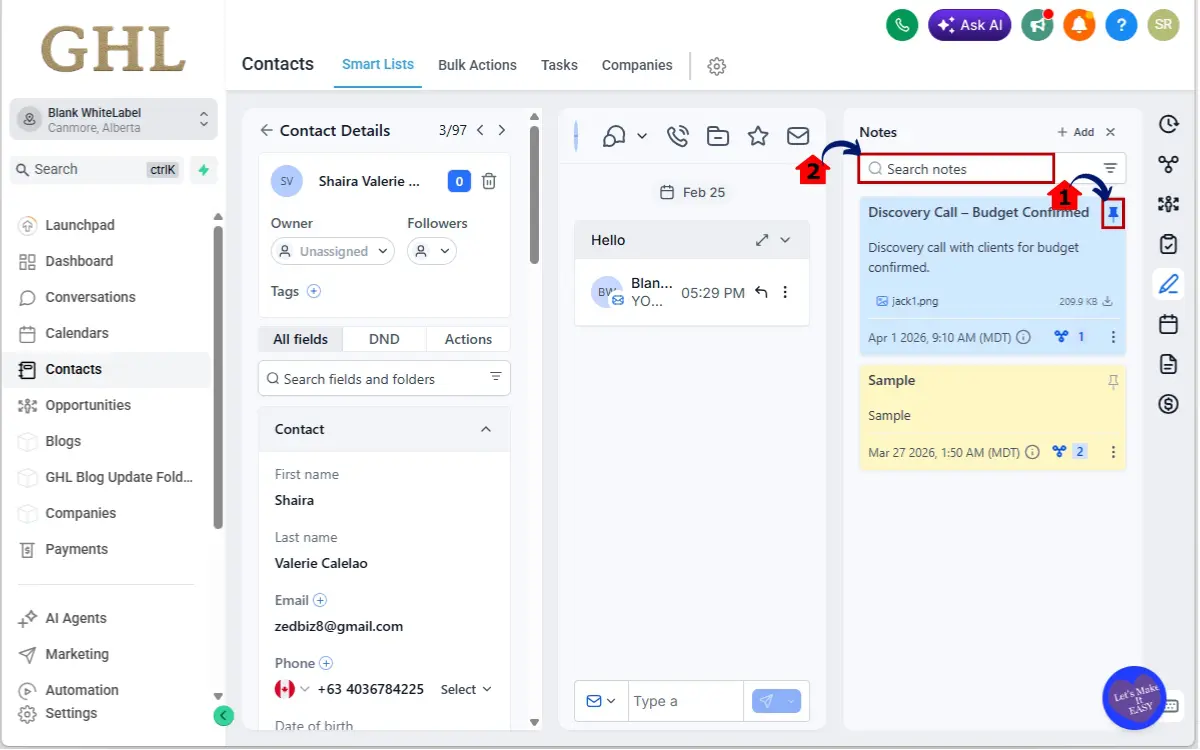Viewport: 1200px width, 750px height.
Task: Open the Owner Unassigned dropdown
Action: (x=333, y=252)
